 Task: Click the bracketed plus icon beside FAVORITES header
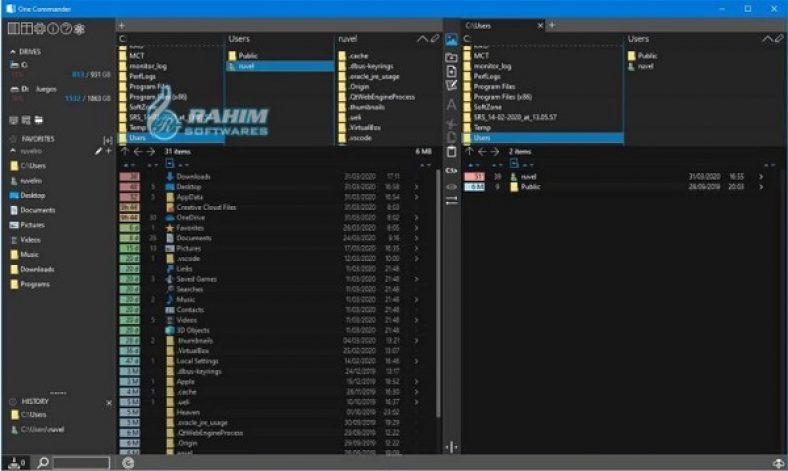tap(108, 140)
